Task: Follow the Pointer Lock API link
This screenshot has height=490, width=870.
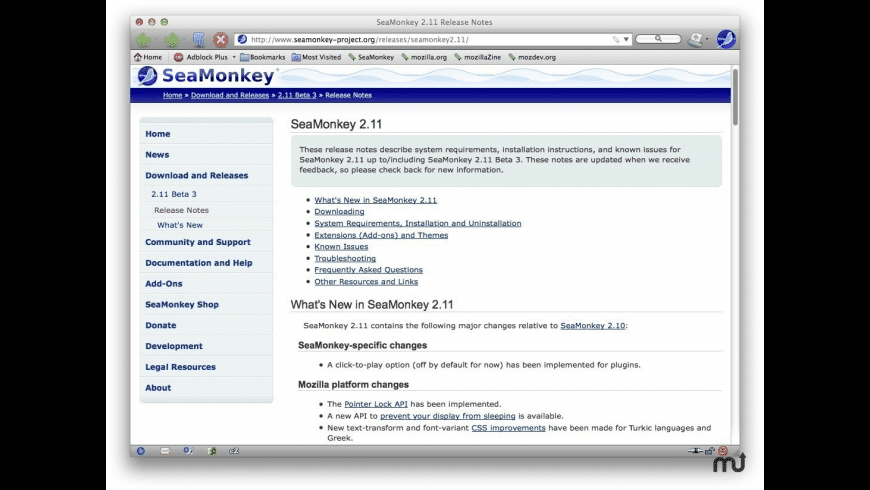Action: click(376, 404)
